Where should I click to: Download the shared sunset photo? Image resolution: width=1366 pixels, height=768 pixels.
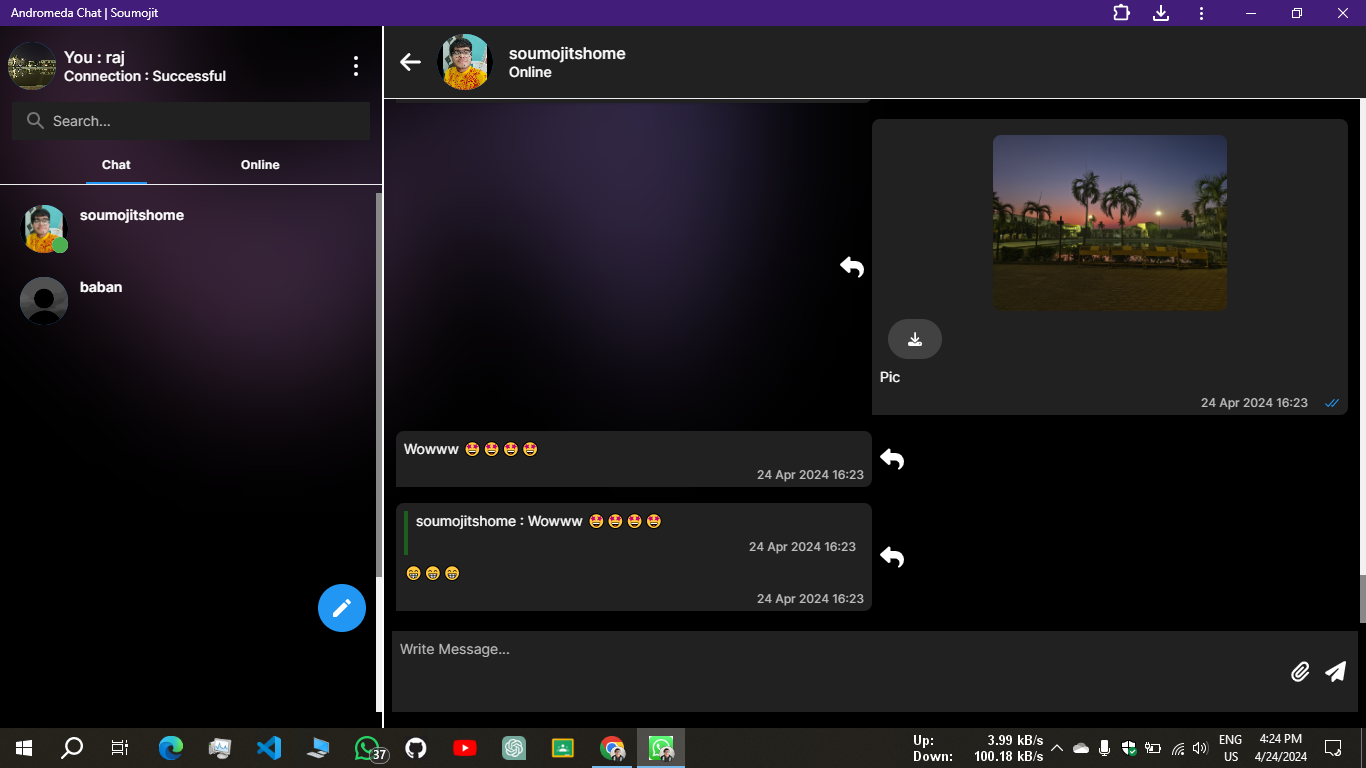(914, 339)
